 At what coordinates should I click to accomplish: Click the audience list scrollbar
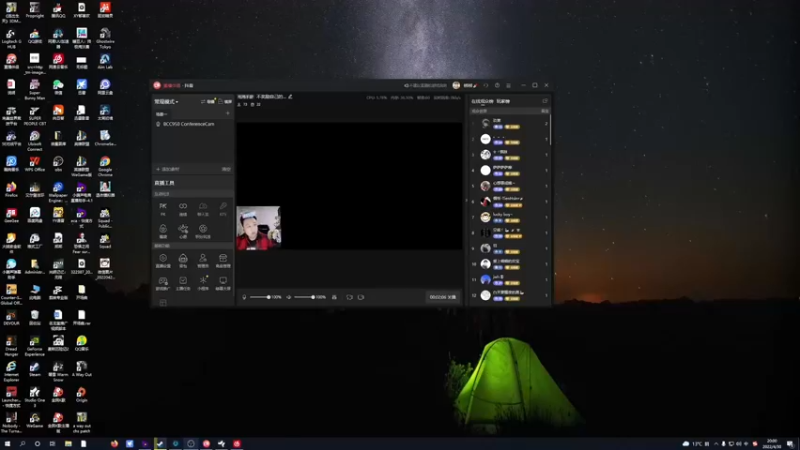551,131
